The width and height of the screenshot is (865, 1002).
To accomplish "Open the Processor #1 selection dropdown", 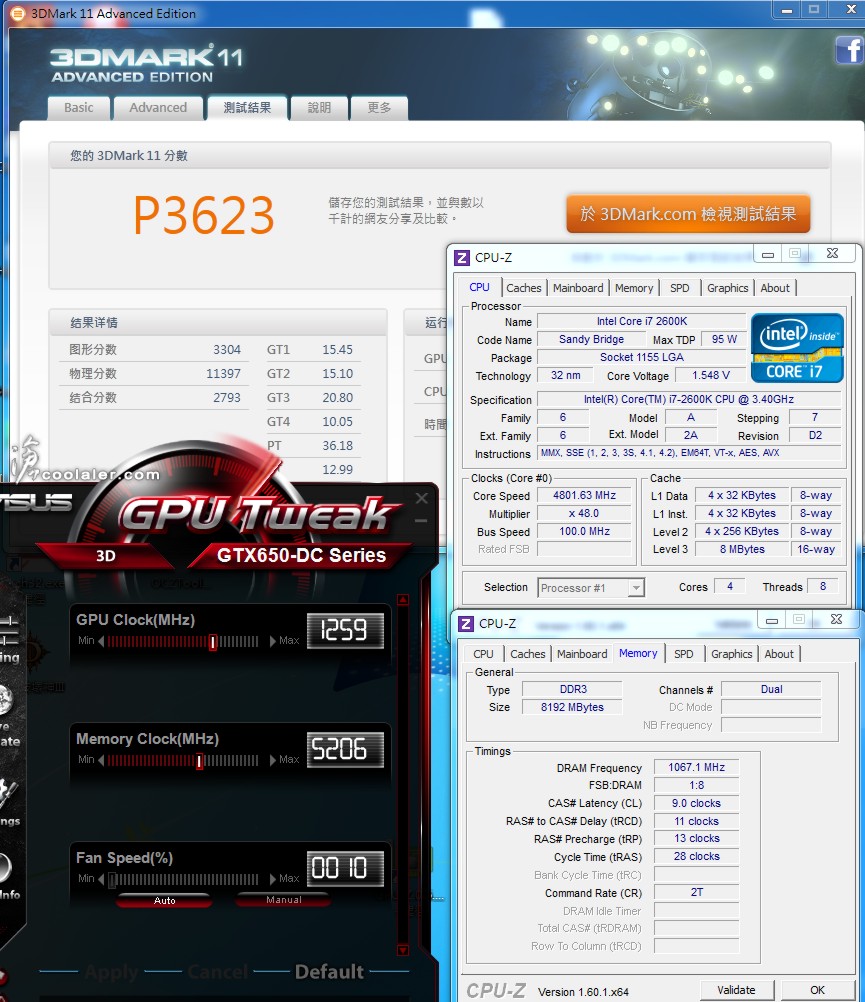I will (636, 588).
